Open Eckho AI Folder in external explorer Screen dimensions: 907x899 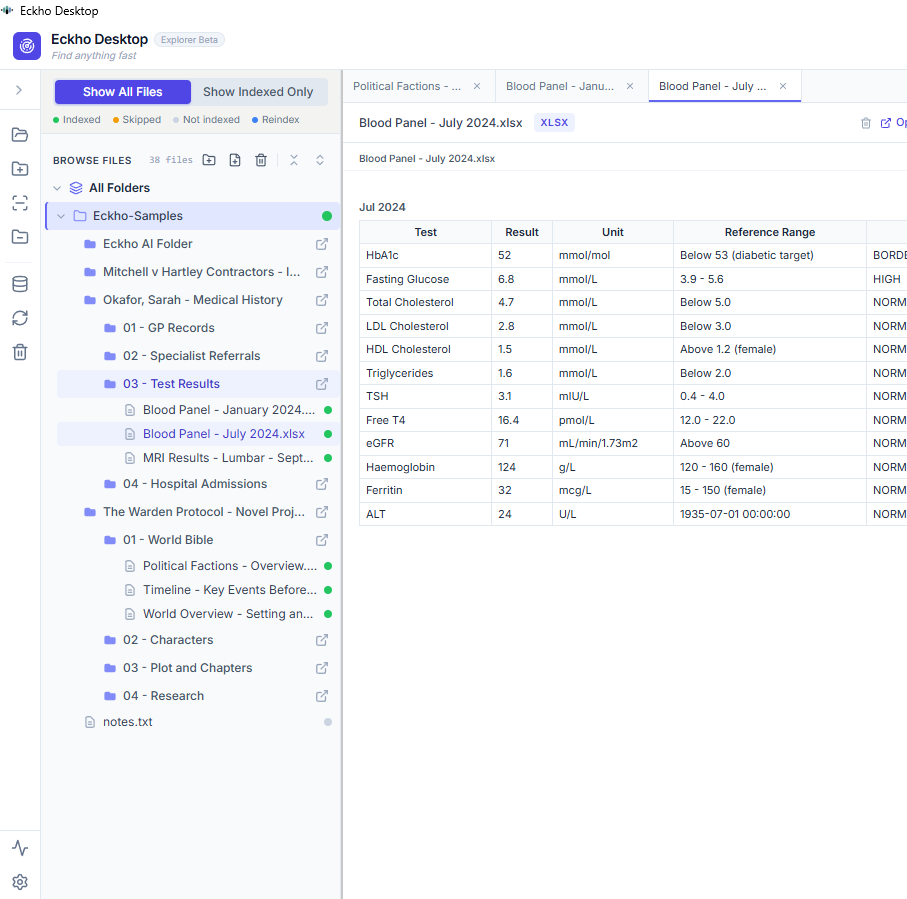click(x=322, y=244)
